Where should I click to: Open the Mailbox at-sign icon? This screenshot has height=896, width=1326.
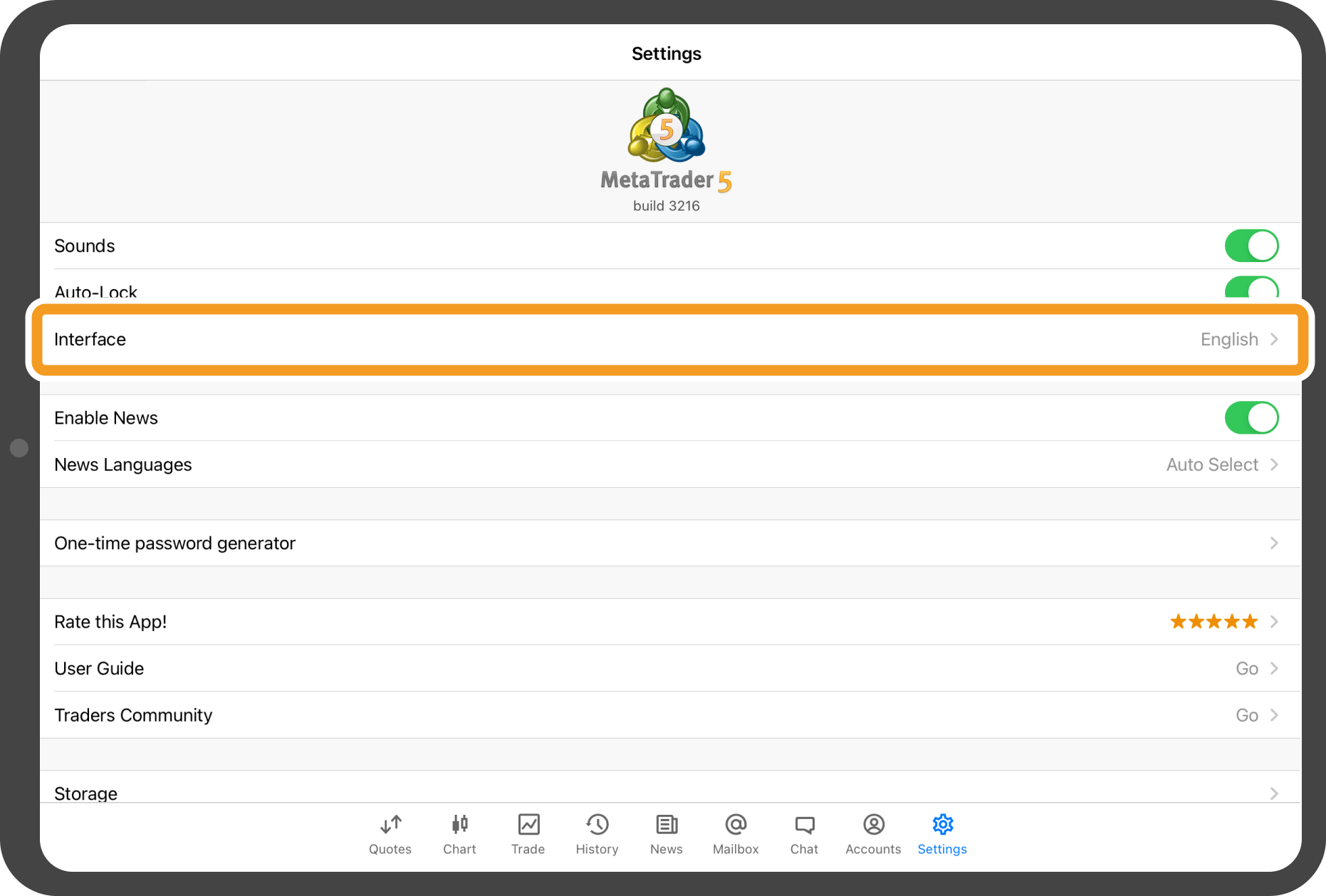pyautogui.click(x=736, y=825)
